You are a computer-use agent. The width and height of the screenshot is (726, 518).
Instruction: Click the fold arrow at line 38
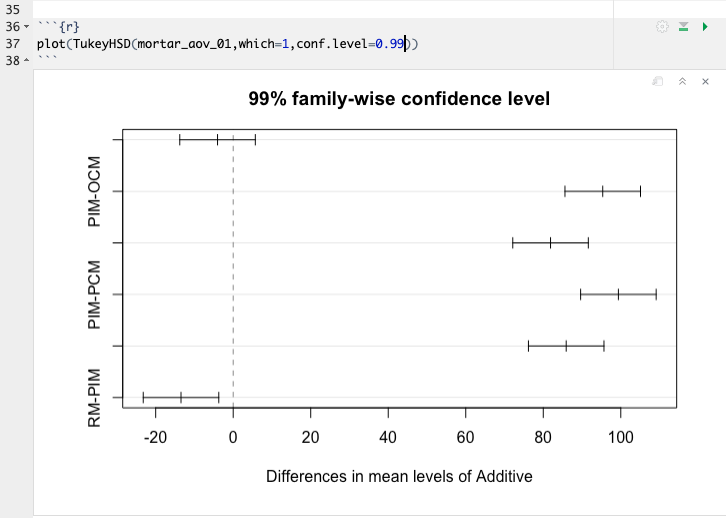click(x=27, y=61)
